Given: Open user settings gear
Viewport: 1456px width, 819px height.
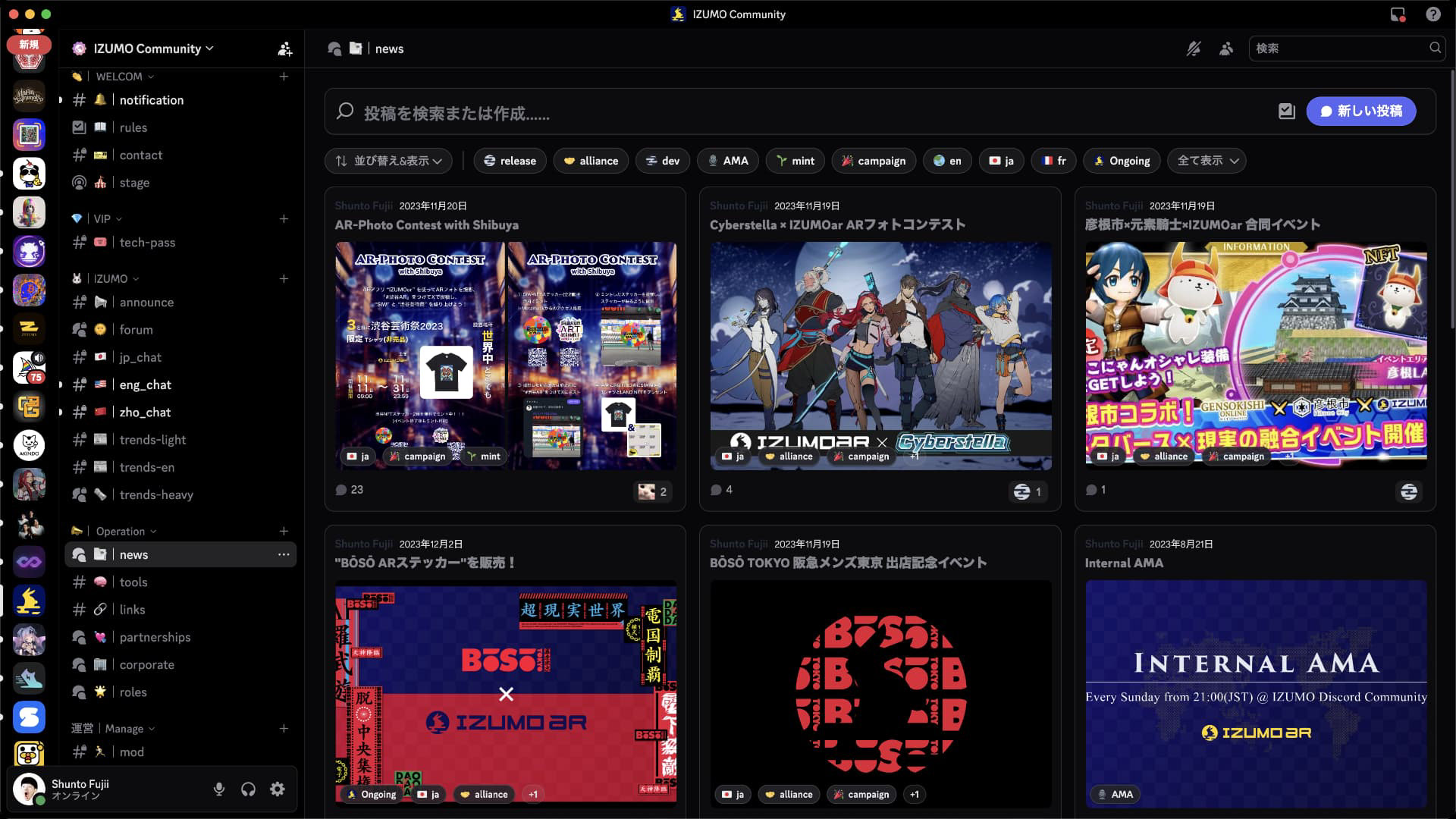Looking at the screenshot, I should (x=278, y=789).
